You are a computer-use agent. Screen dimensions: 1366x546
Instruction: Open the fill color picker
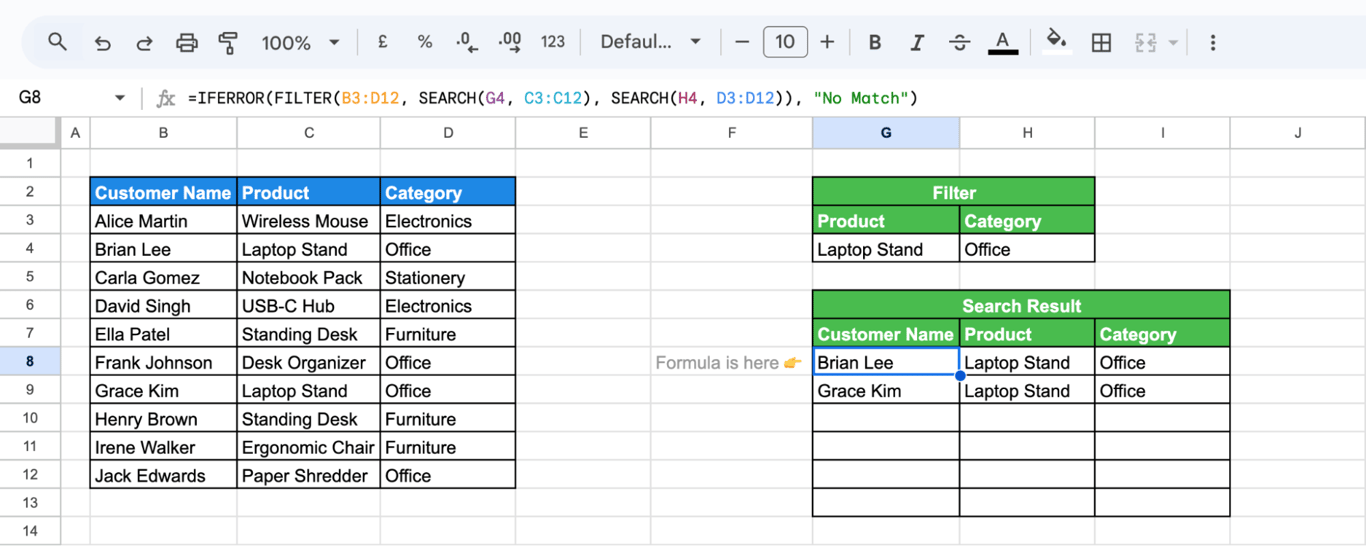tap(1056, 42)
